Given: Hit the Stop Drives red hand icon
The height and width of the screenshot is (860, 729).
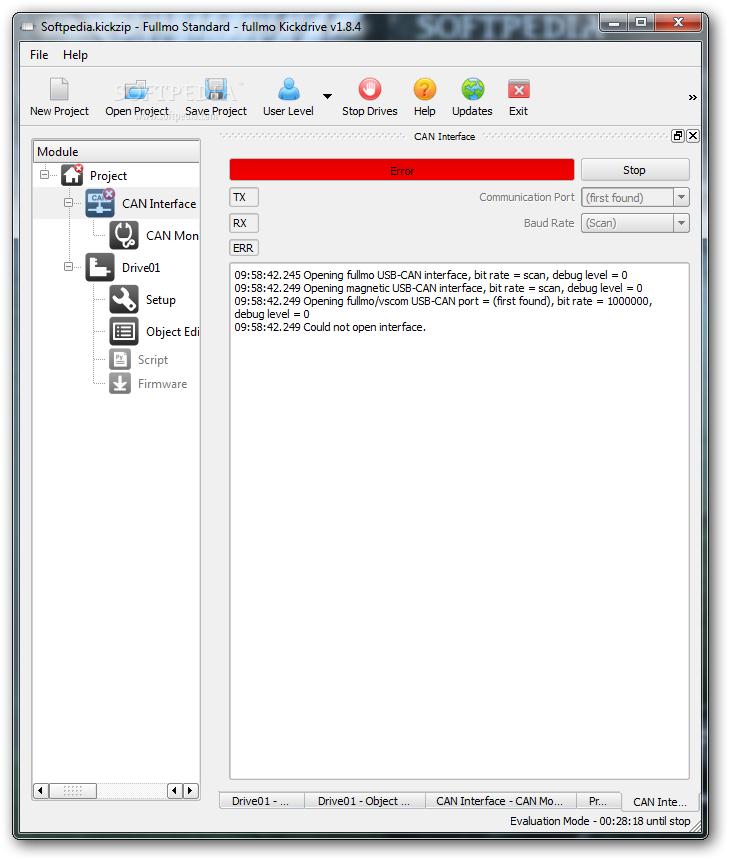Looking at the screenshot, I should (370, 89).
